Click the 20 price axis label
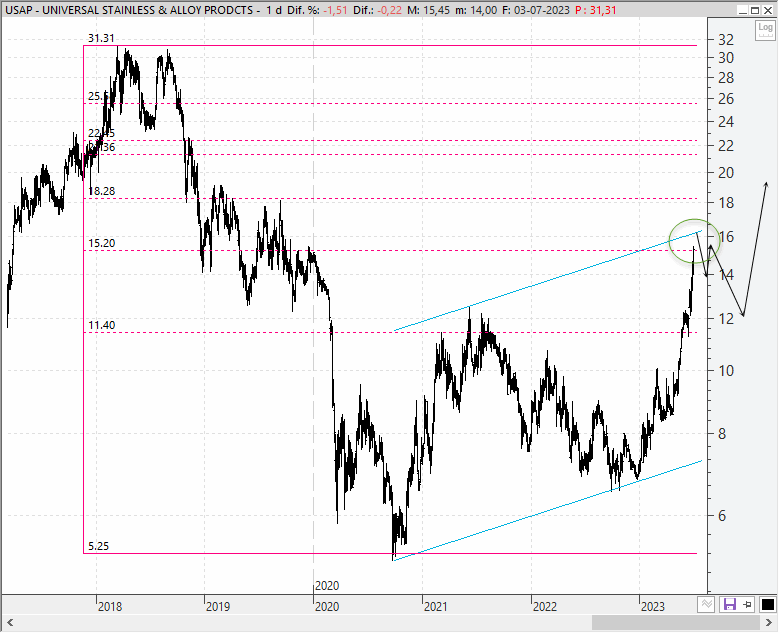779x633 pixels. point(726,173)
